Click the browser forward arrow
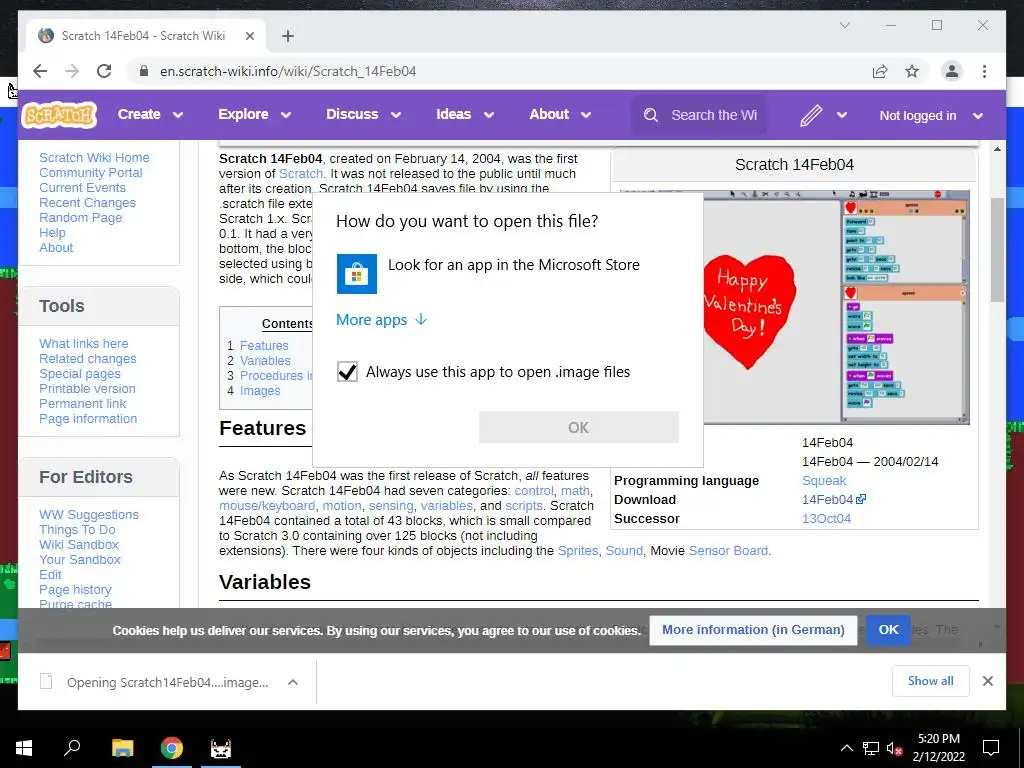The image size is (1024, 768). pyautogui.click(x=72, y=71)
